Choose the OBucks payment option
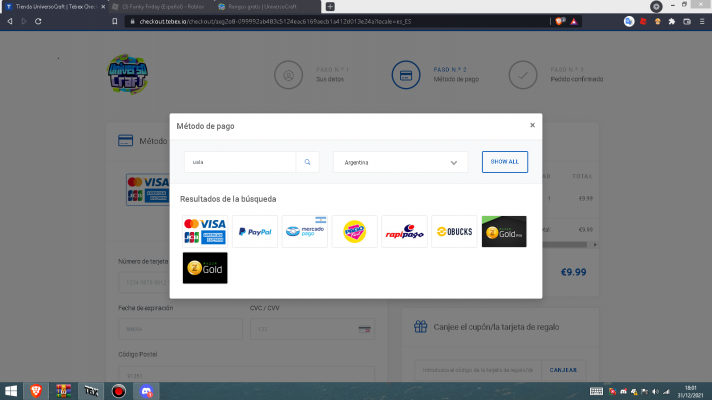The image size is (712, 400). 454,231
